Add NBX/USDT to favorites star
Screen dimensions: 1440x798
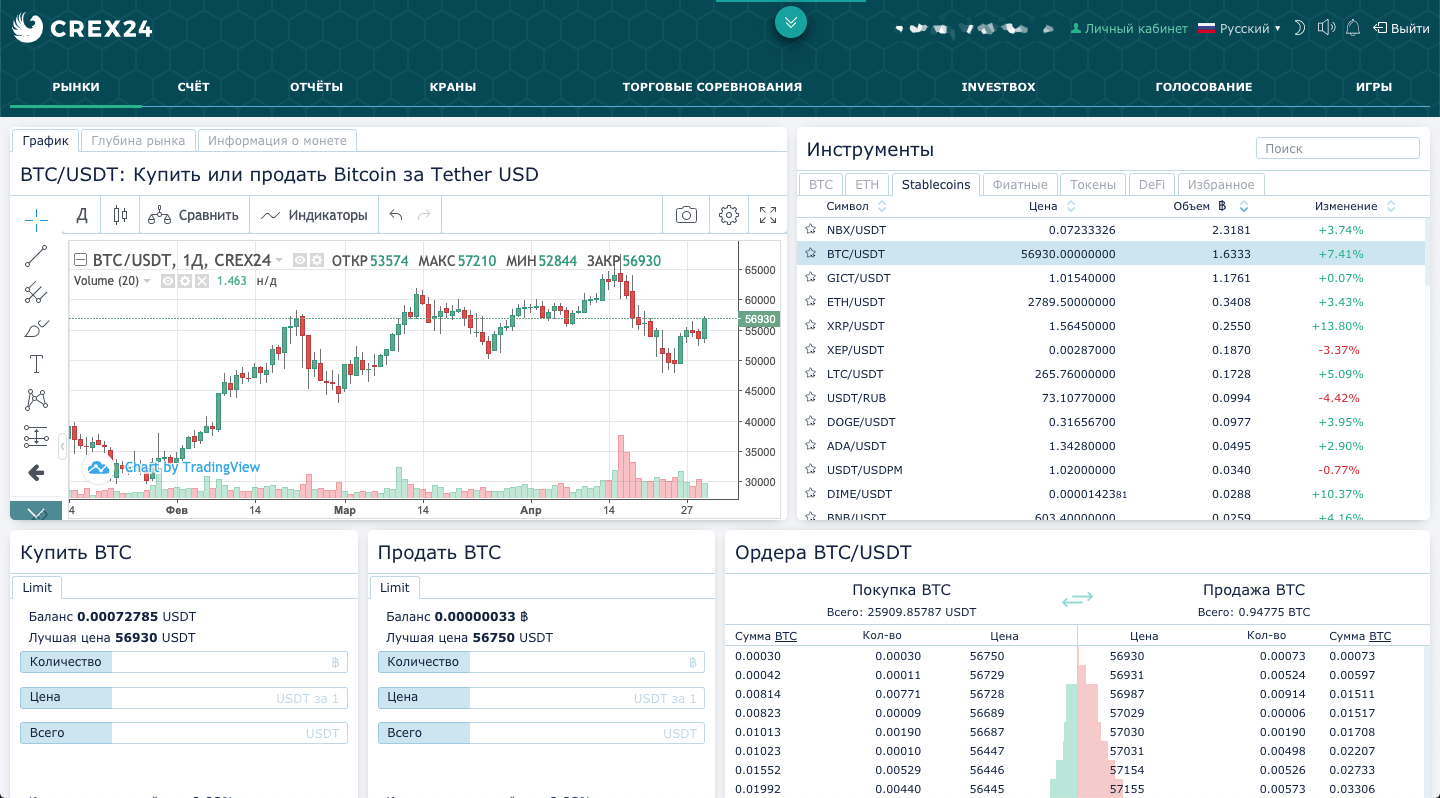(811, 230)
